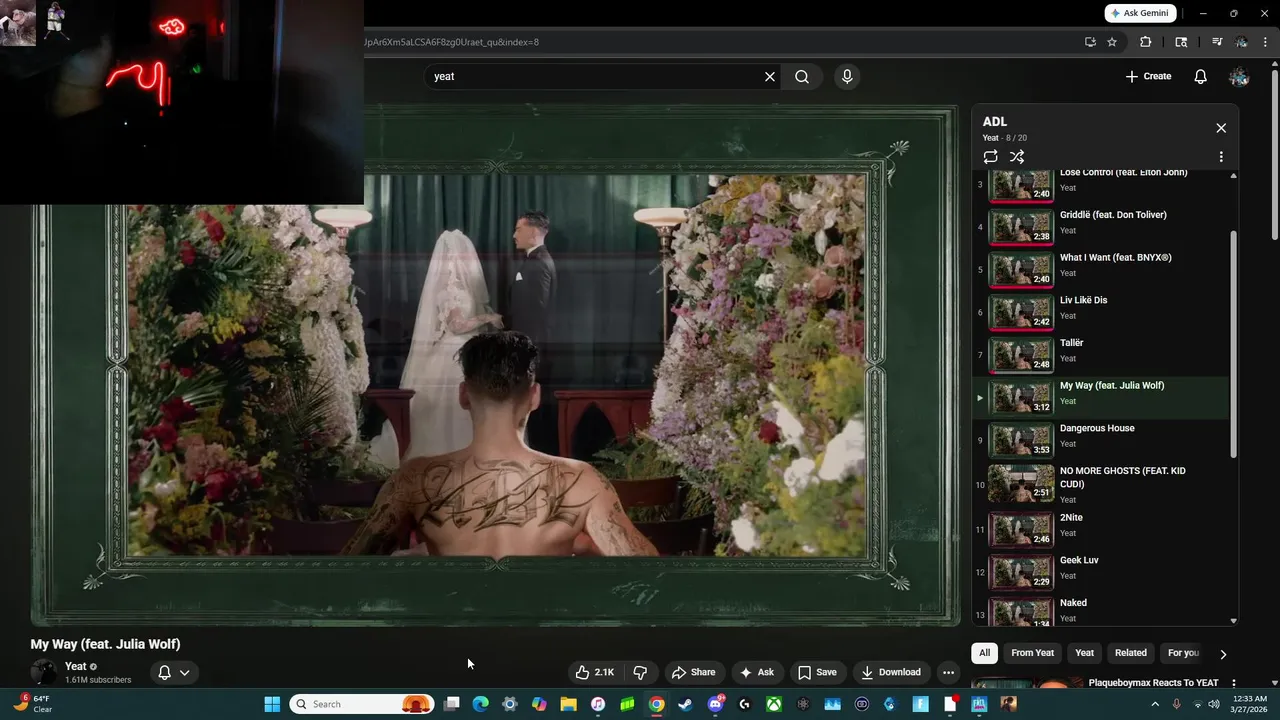Close the ADL playlist panel

pyautogui.click(x=1221, y=128)
